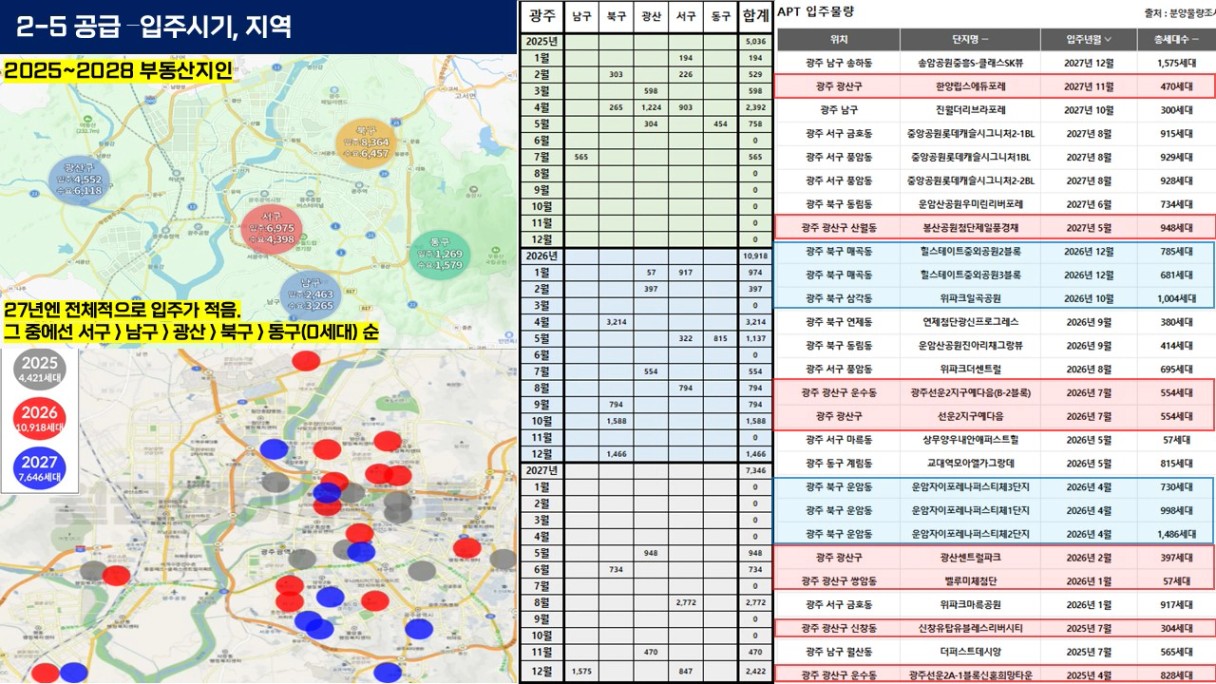Image resolution: width=1216 pixels, height=684 pixels.
Task: Click the 1,486세대 household count cell
Action: 1175,534
